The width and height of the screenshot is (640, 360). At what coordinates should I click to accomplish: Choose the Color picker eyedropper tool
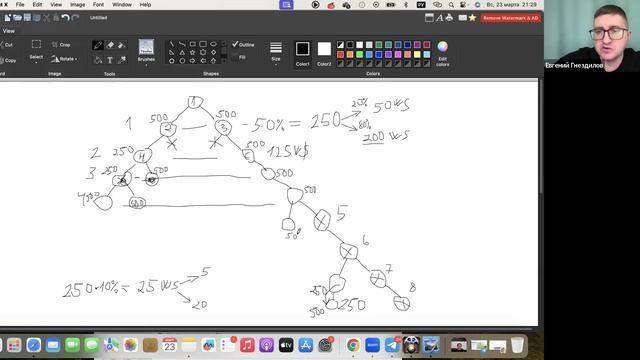[x=122, y=60]
